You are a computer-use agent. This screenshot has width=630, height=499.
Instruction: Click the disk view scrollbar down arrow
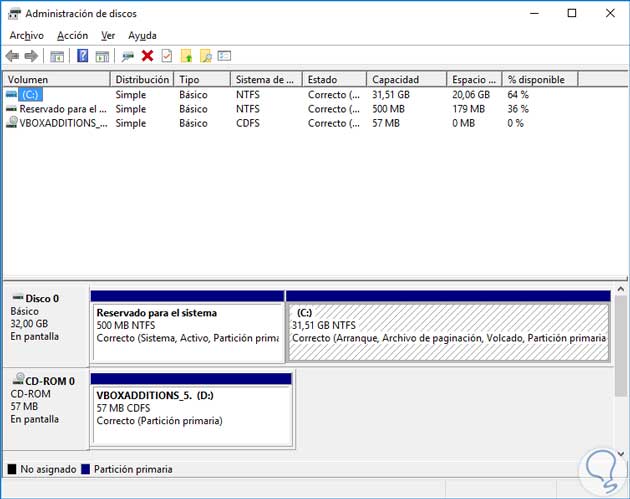(x=620, y=454)
